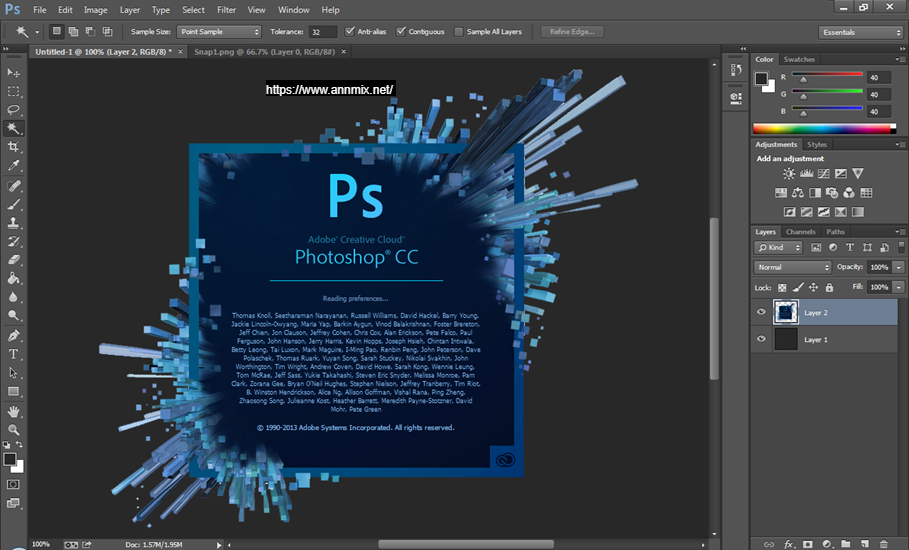Image resolution: width=909 pixels, height=550 pixels.
Task: Select the Eraser tool
Action: pyautogui.click(x=13, y=260)
